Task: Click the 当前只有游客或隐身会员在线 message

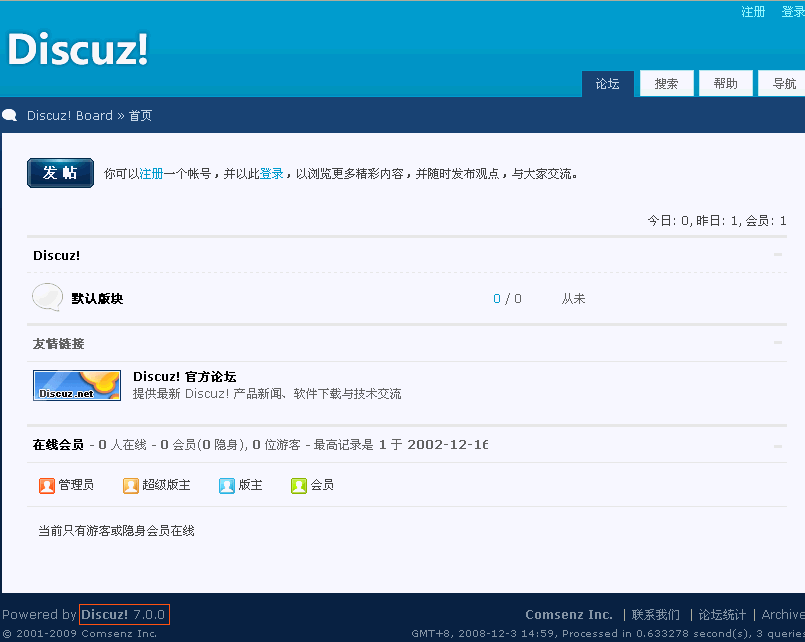Action: tap(117, 531)
